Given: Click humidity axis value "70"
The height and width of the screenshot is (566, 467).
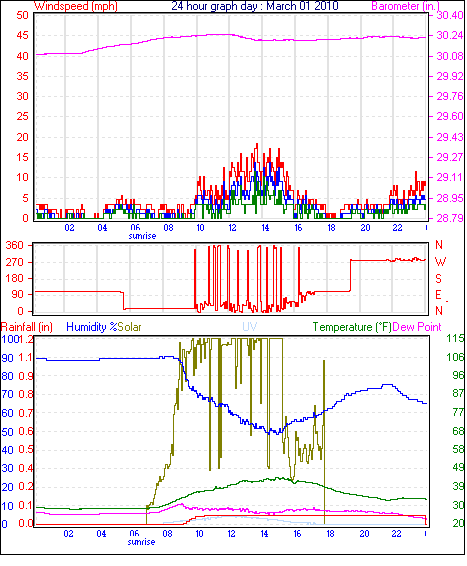Looking at the screenshot, I should 7,394.
